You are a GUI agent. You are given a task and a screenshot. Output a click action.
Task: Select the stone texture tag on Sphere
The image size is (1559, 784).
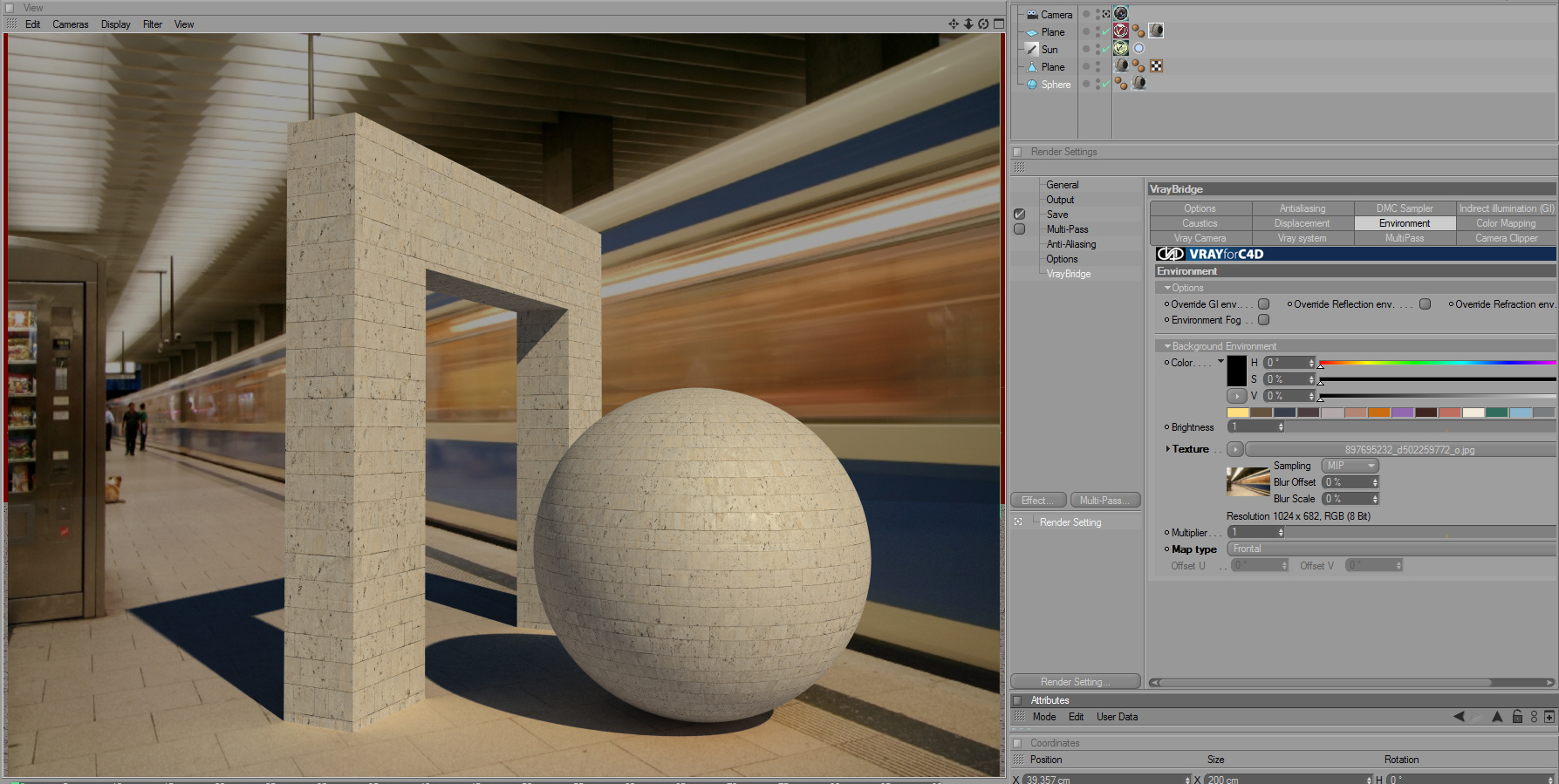pyautogui.click(x=1138, y=83)
